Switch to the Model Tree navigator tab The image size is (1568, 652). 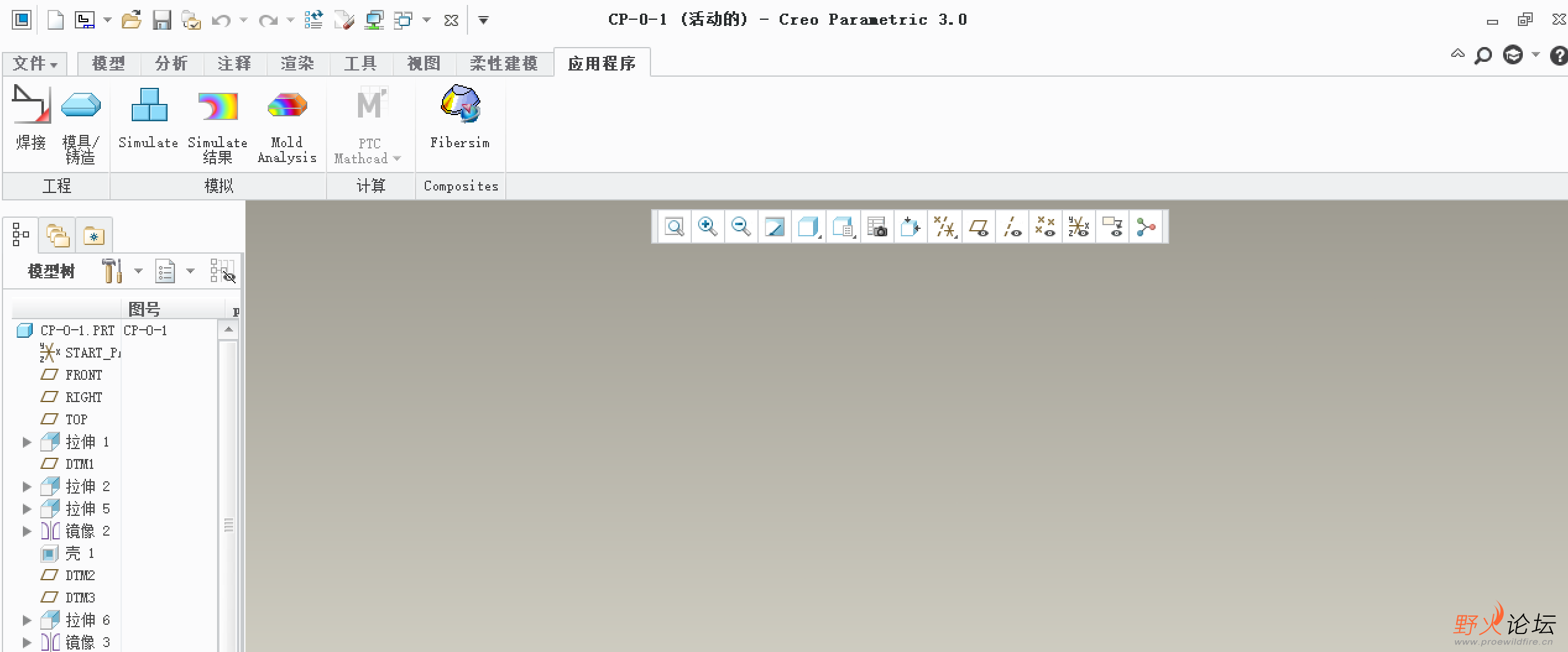(x=20, y=235)
